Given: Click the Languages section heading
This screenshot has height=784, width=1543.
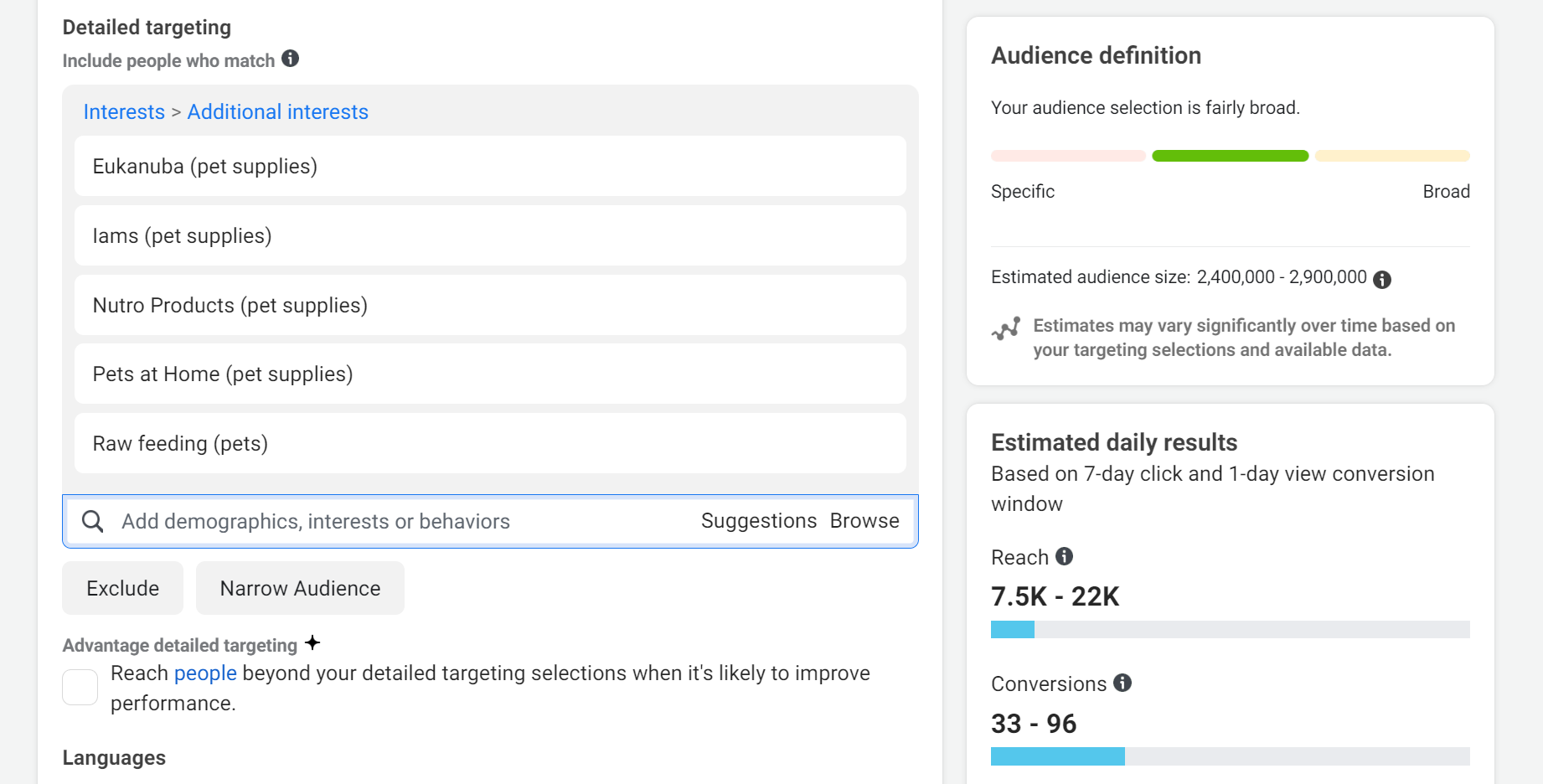Looking at the screenshot, I should pos(114,757).
